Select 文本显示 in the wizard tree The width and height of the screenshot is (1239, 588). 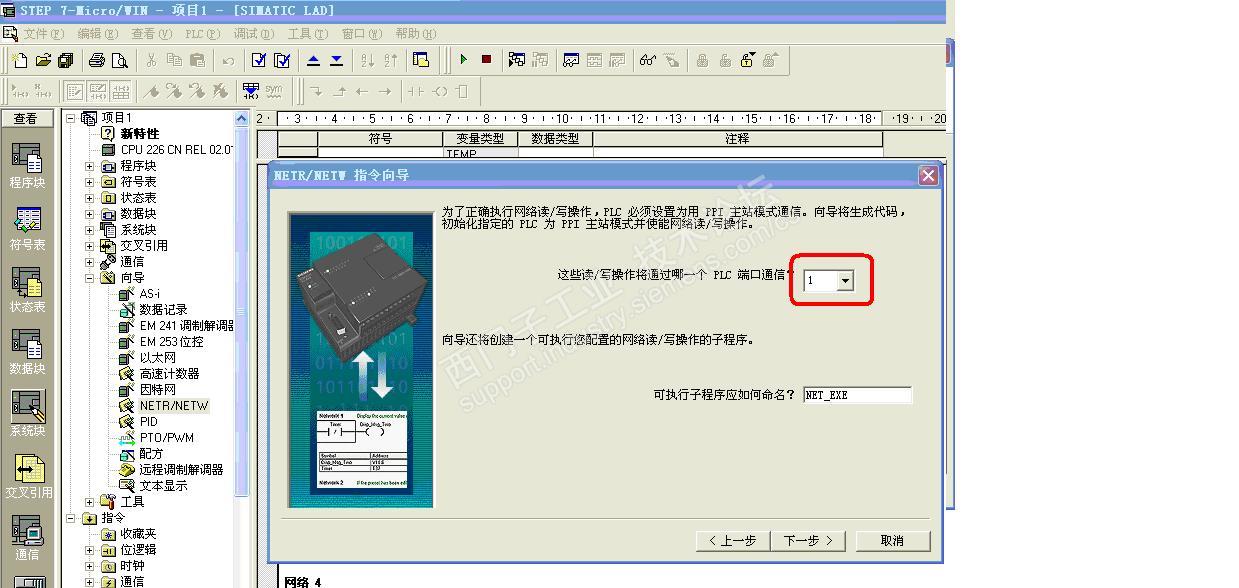click(x=163, y=486)
